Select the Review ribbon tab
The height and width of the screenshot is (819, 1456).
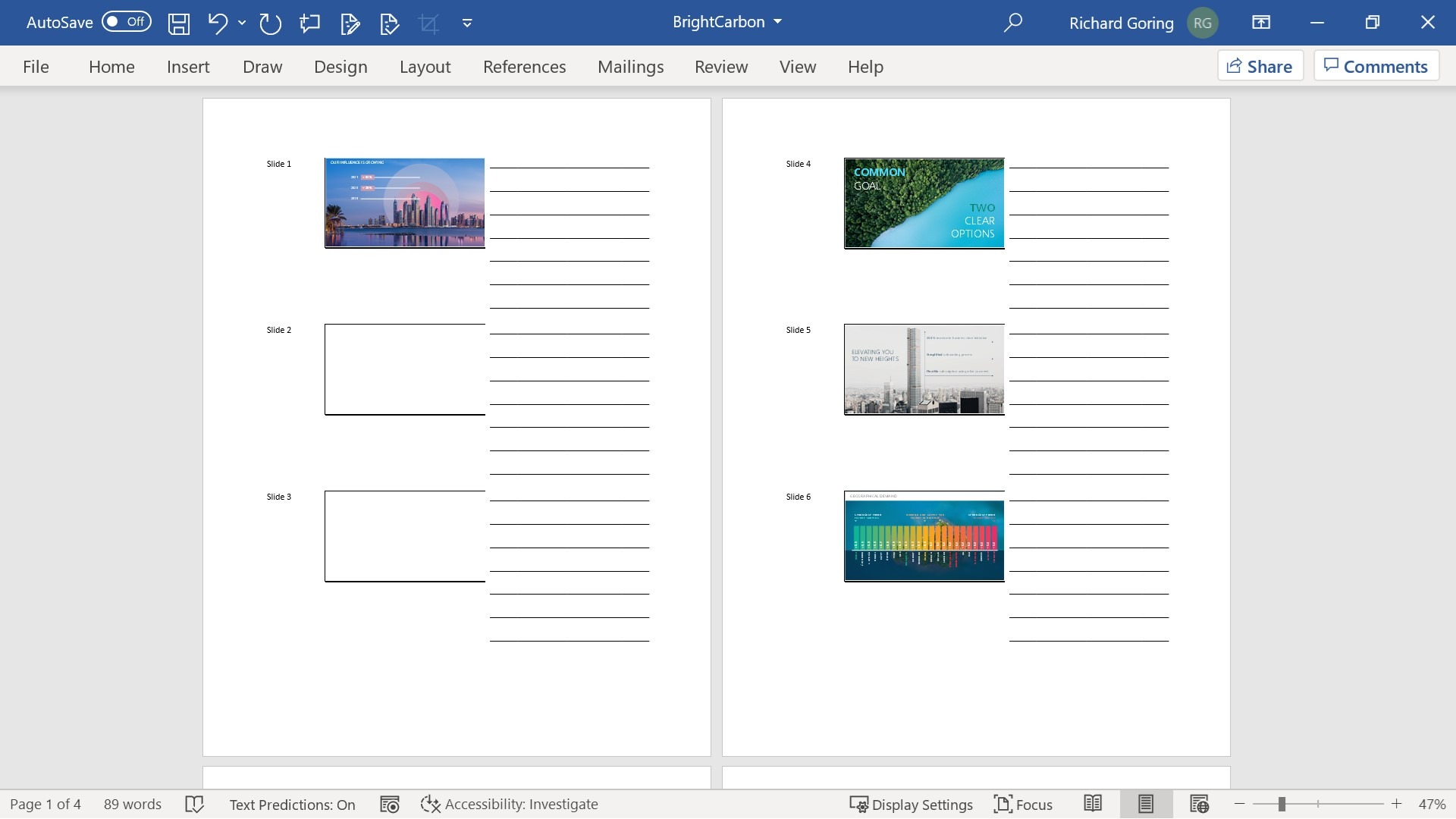[720, 66]
